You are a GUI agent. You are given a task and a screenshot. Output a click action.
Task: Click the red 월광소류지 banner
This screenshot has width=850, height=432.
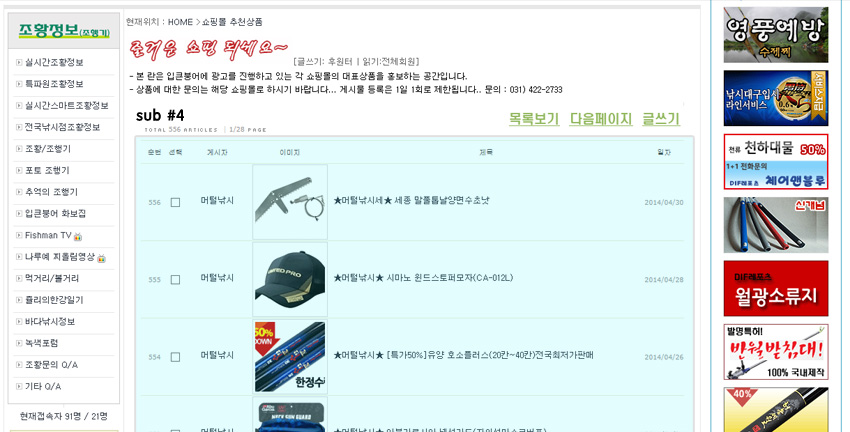point(776,288)
